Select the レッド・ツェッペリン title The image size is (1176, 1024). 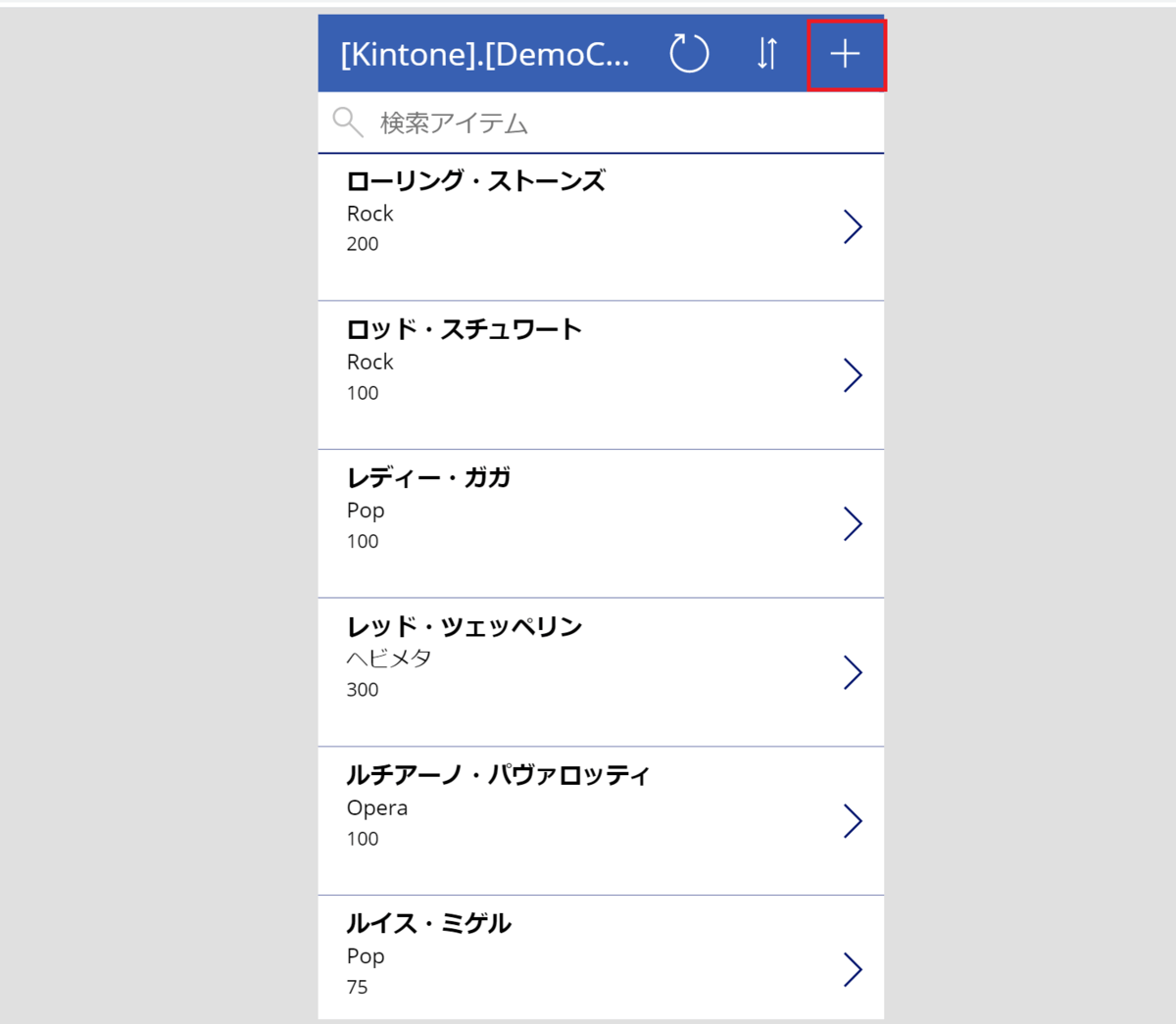[465, 626]
